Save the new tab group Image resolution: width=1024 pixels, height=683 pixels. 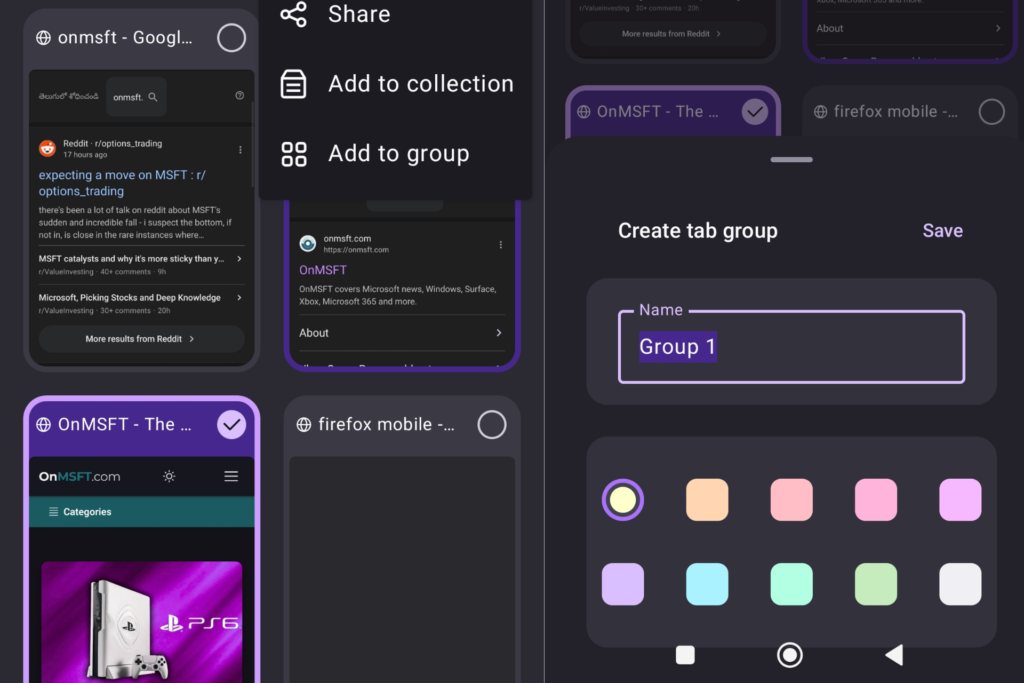[x=942, y=231]
